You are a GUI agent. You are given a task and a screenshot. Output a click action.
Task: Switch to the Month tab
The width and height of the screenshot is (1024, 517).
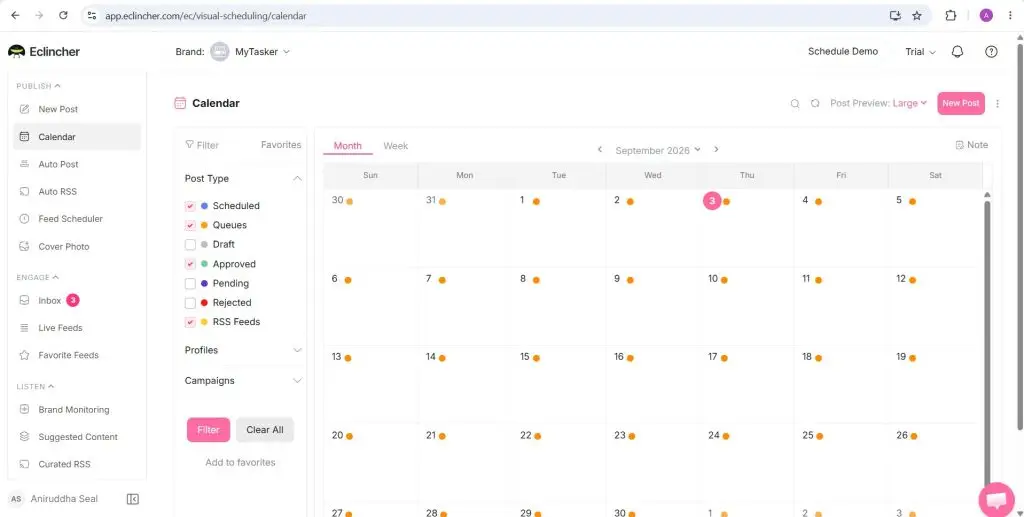pyautogui.click(x=347, y=146)
